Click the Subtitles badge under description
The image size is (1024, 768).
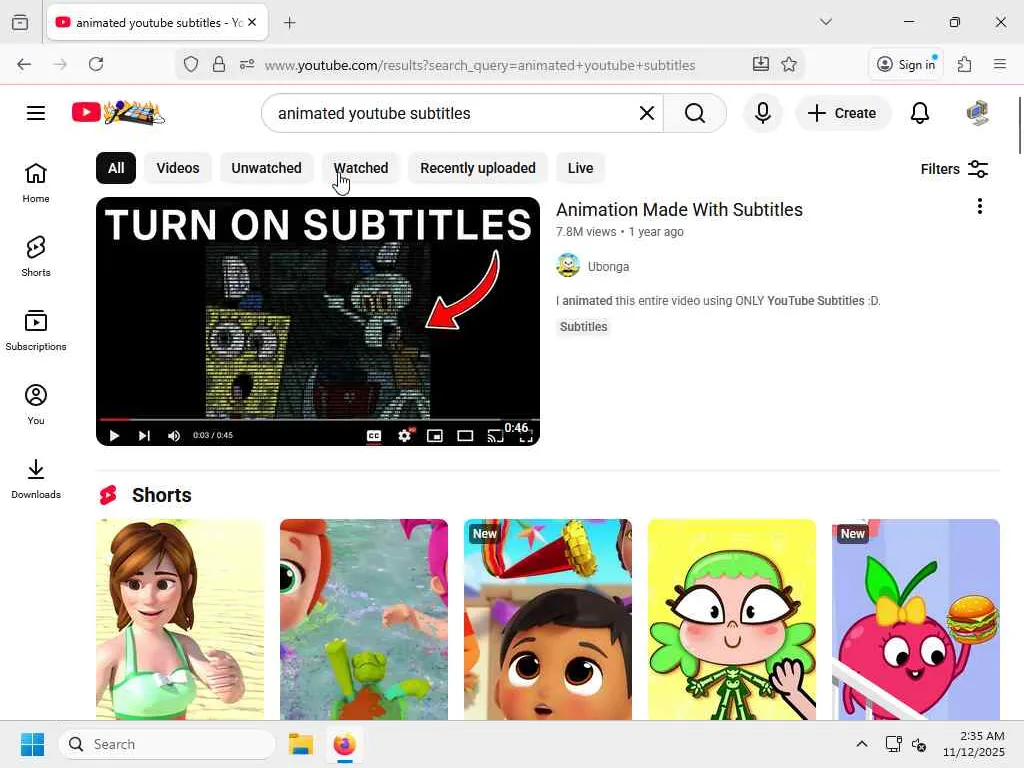[583, 327]
